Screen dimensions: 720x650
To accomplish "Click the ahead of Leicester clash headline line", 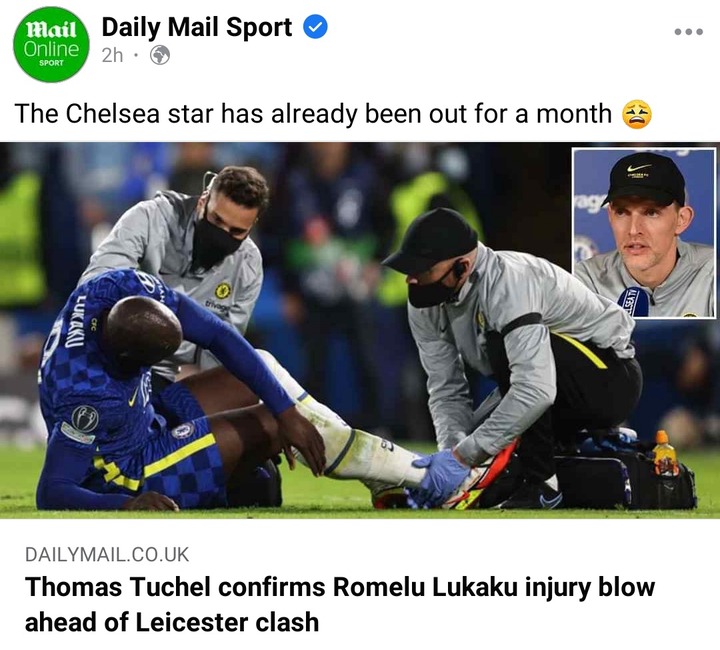I will tap(172, 622).
